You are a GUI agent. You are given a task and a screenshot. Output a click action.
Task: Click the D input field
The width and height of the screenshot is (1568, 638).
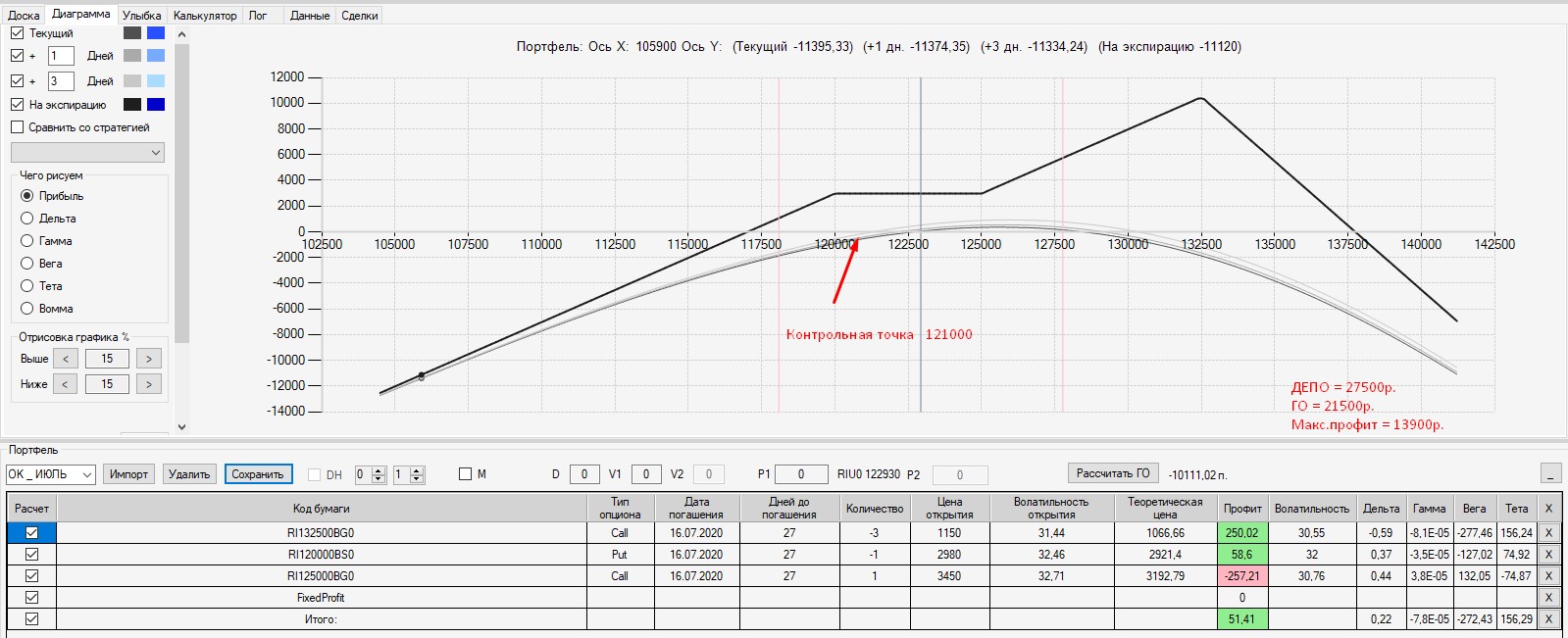click(x=584, y=474)
